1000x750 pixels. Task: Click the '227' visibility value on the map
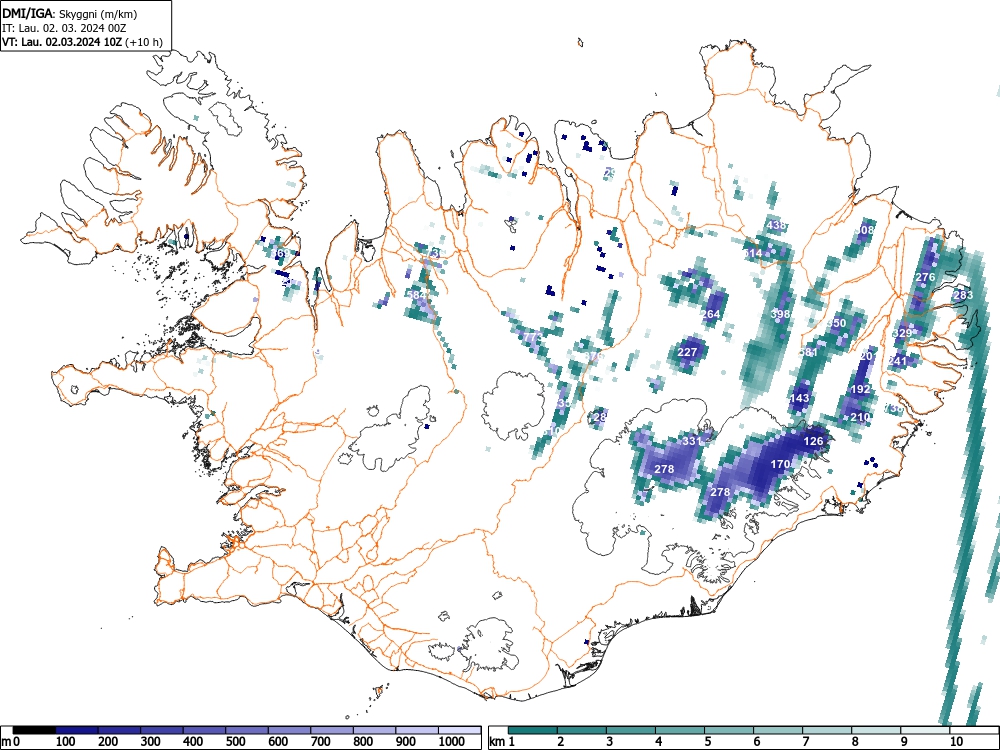pos(687,352)
